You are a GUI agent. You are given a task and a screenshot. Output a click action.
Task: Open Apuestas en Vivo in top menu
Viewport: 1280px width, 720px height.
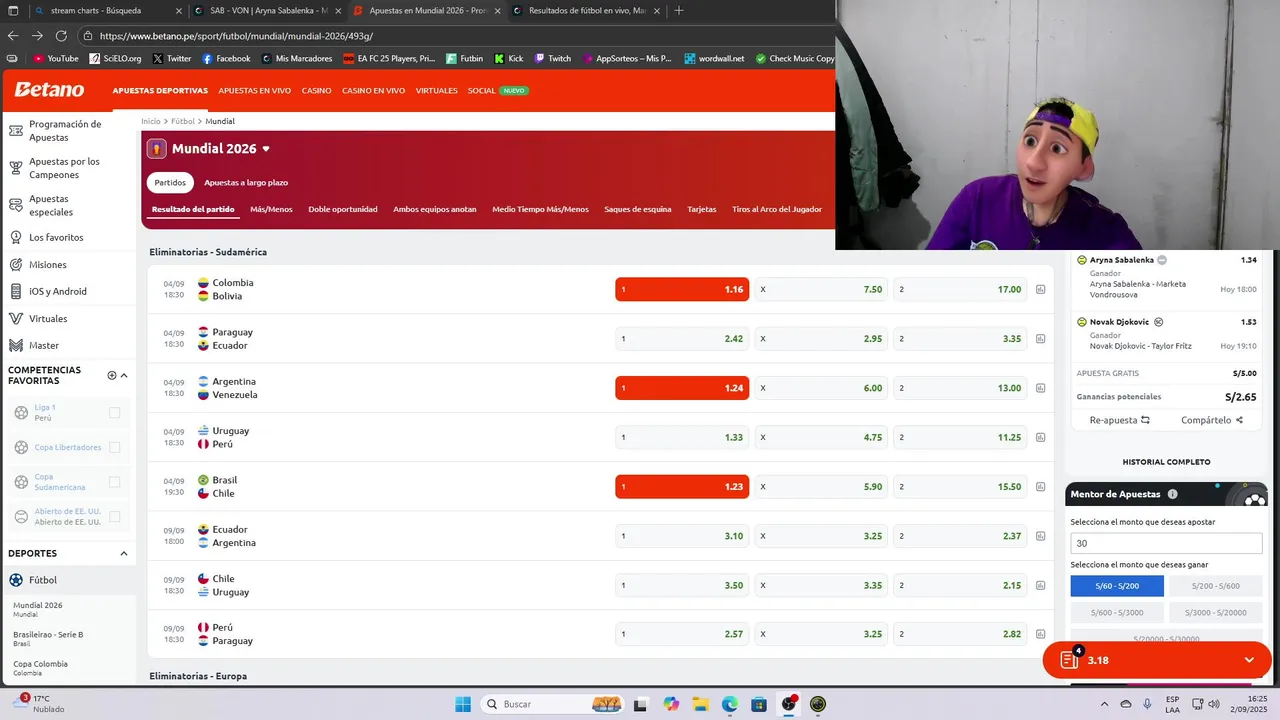click(255, 90)
